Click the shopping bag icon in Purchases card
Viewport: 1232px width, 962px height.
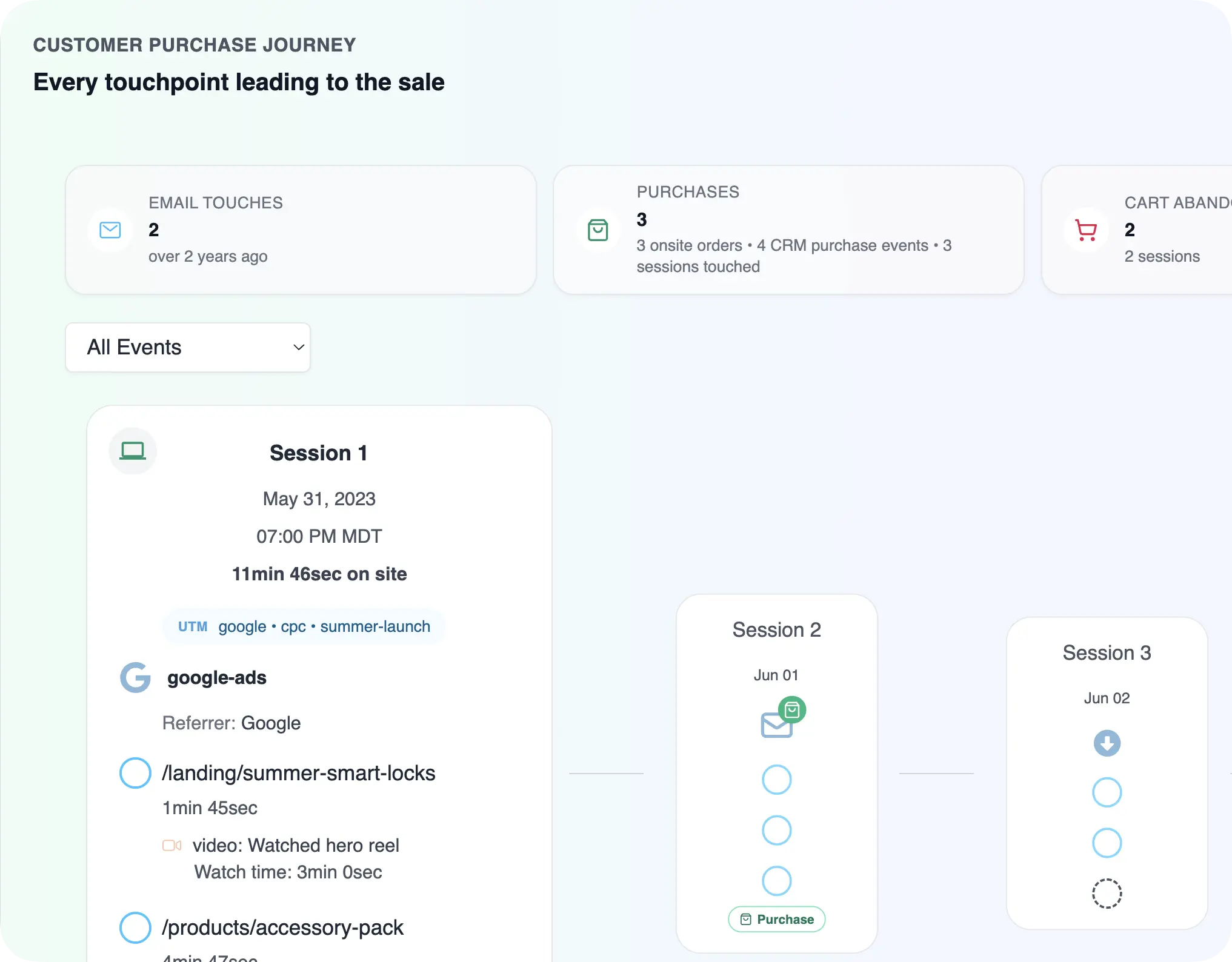(598, 230)
